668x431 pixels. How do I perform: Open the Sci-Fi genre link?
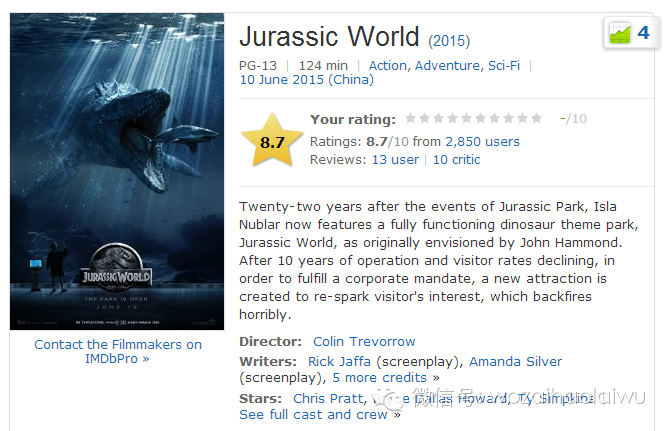pyautogui.click(x=505, y=66)
